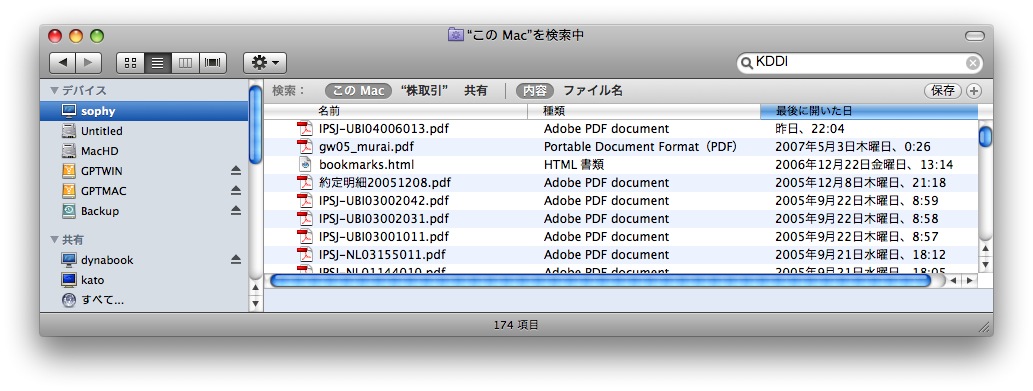This screenshot has width=1033, height=391.
Task: Click the results vertical scrollbar thumb
Action: [x=985, y=137]
